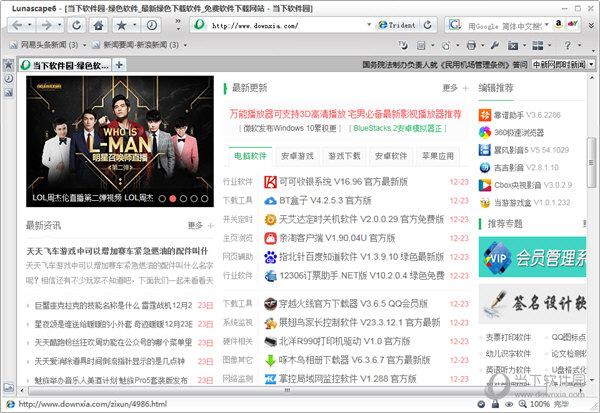Open the 中新网即时新闻 ticker dropdown
Screen dimensions: 600x413
(591, 64)
